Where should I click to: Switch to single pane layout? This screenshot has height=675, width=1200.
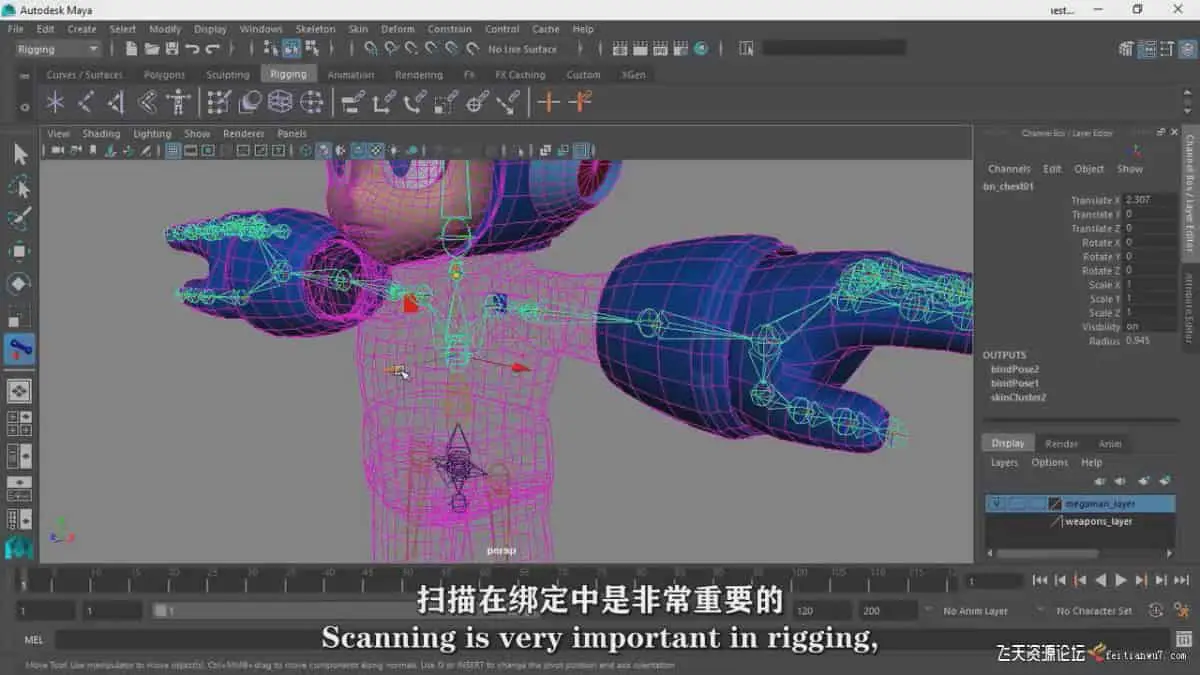(x=19, y=391)
